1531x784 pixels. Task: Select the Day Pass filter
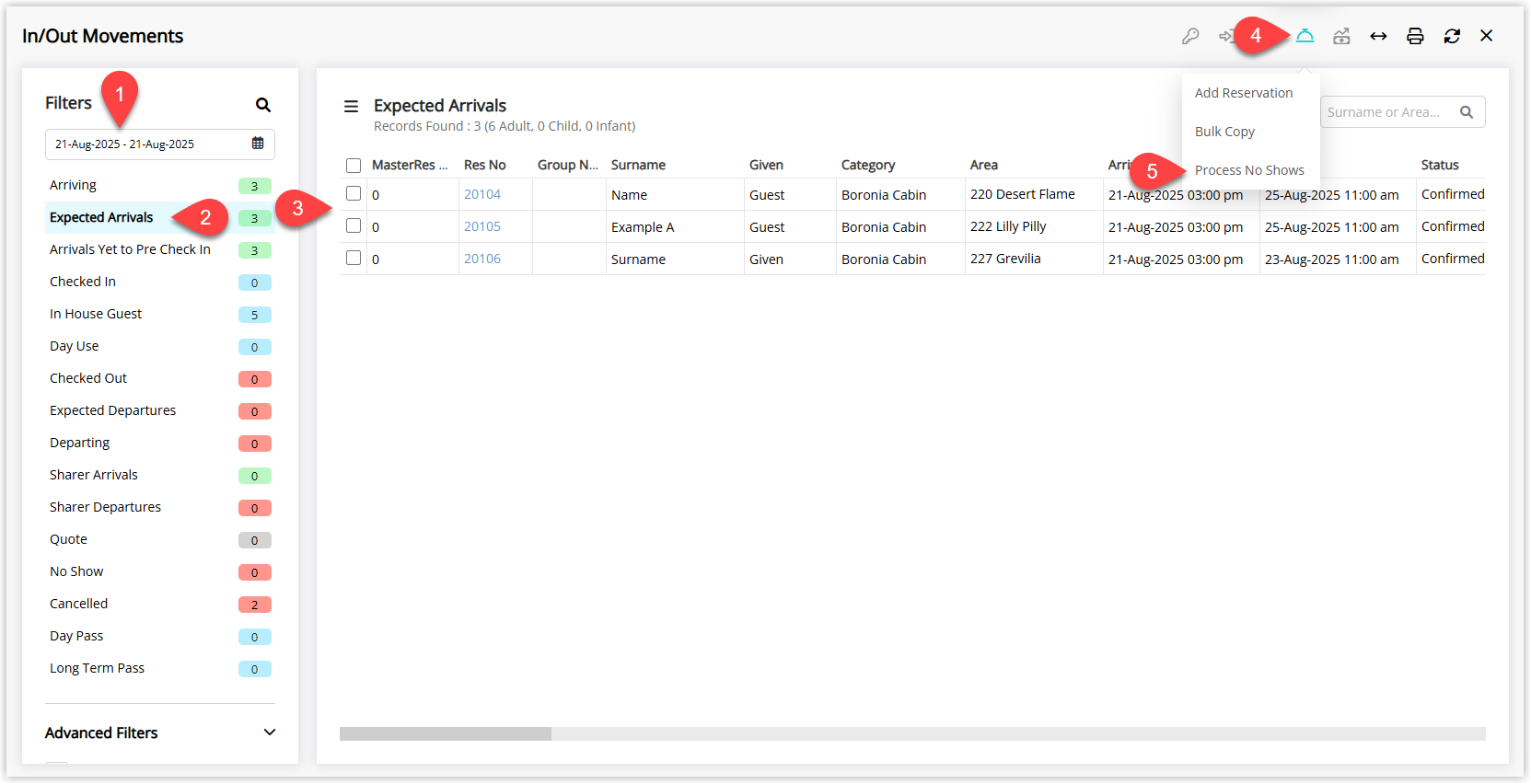point(160,636)
